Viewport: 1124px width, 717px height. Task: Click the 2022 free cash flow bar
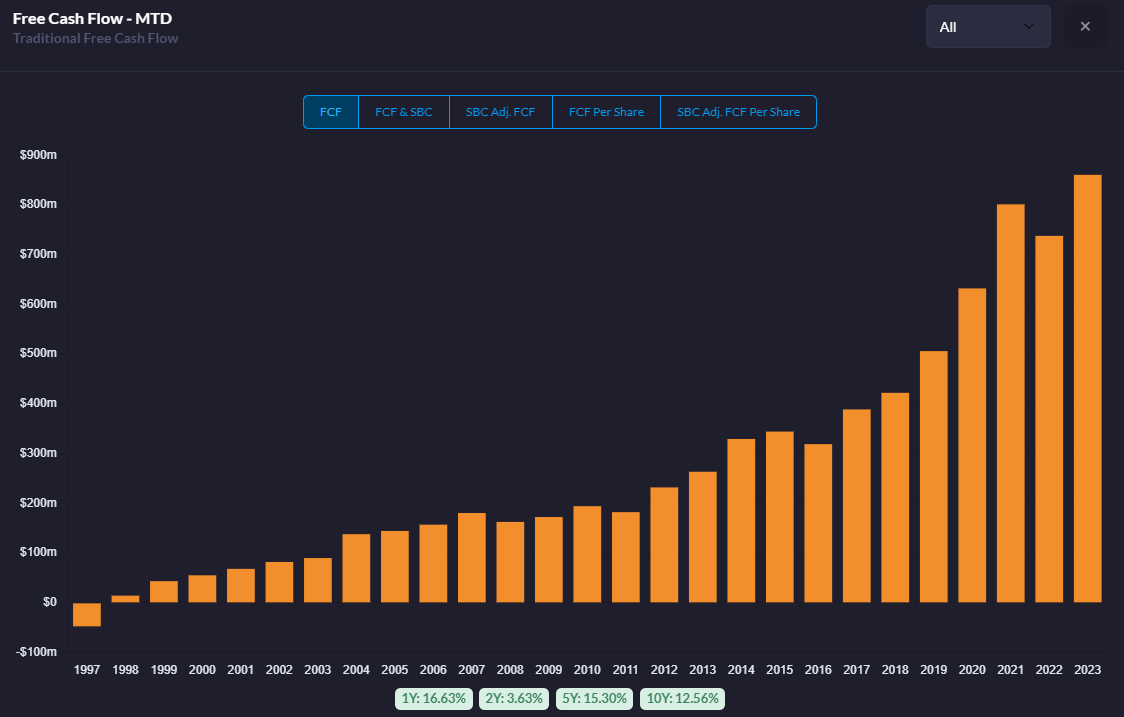click(x=1049, y=419)
